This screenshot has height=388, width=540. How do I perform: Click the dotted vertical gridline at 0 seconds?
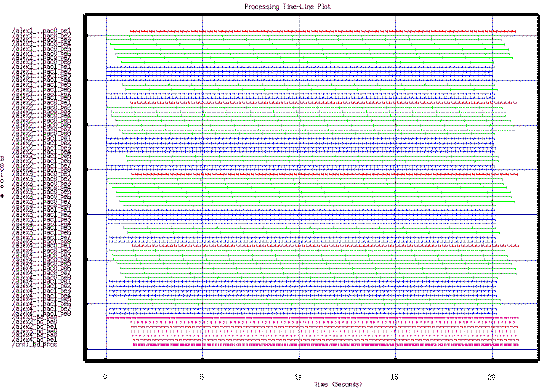[x=106, y=188]
